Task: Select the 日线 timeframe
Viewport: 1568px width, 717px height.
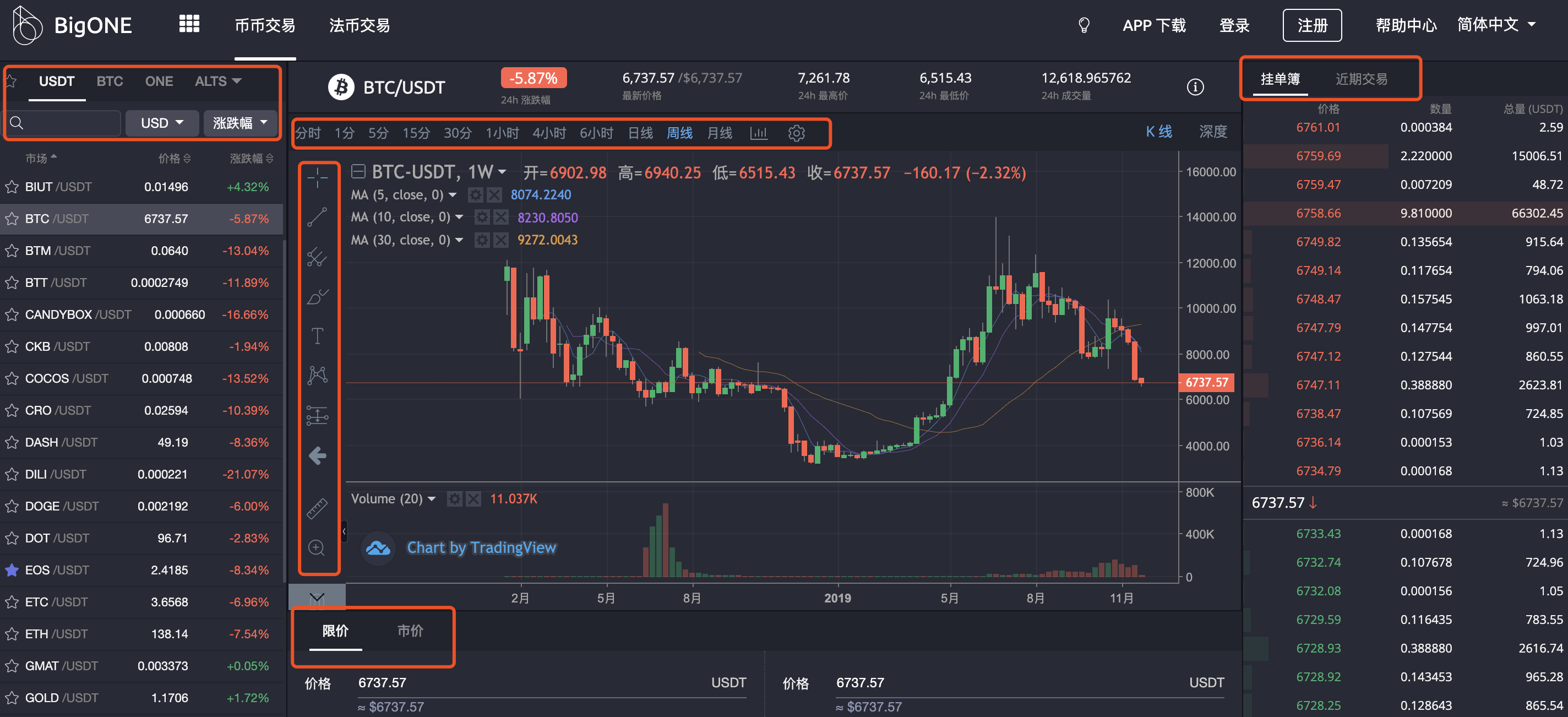Action: tap(640, 133)
